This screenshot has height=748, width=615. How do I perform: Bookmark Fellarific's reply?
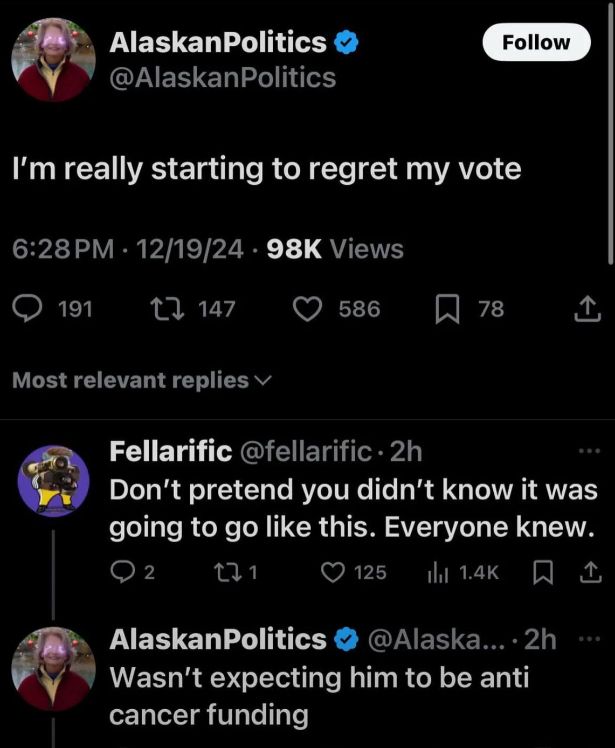[545, 572]
